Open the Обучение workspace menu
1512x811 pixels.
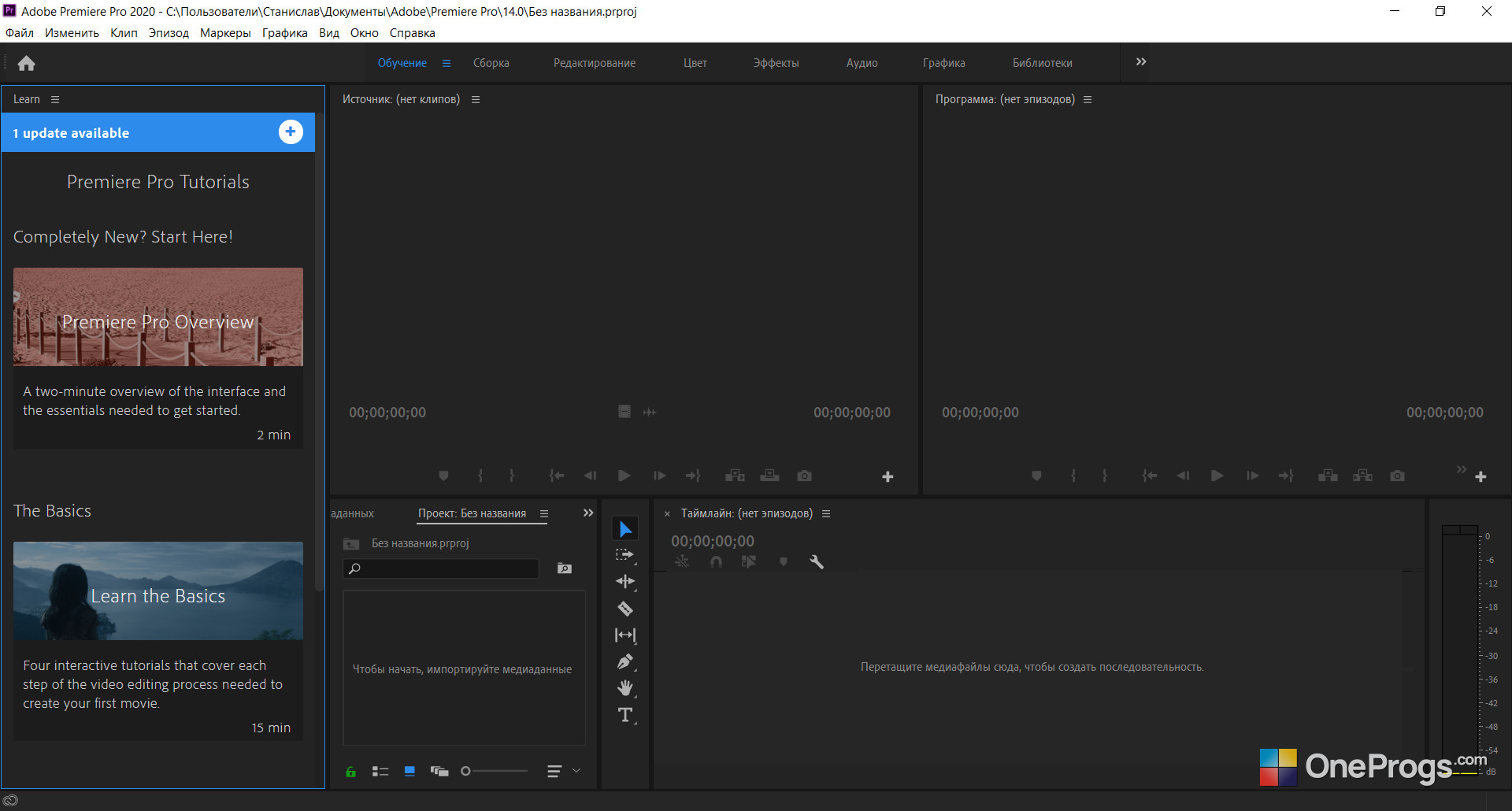(447, 63)
